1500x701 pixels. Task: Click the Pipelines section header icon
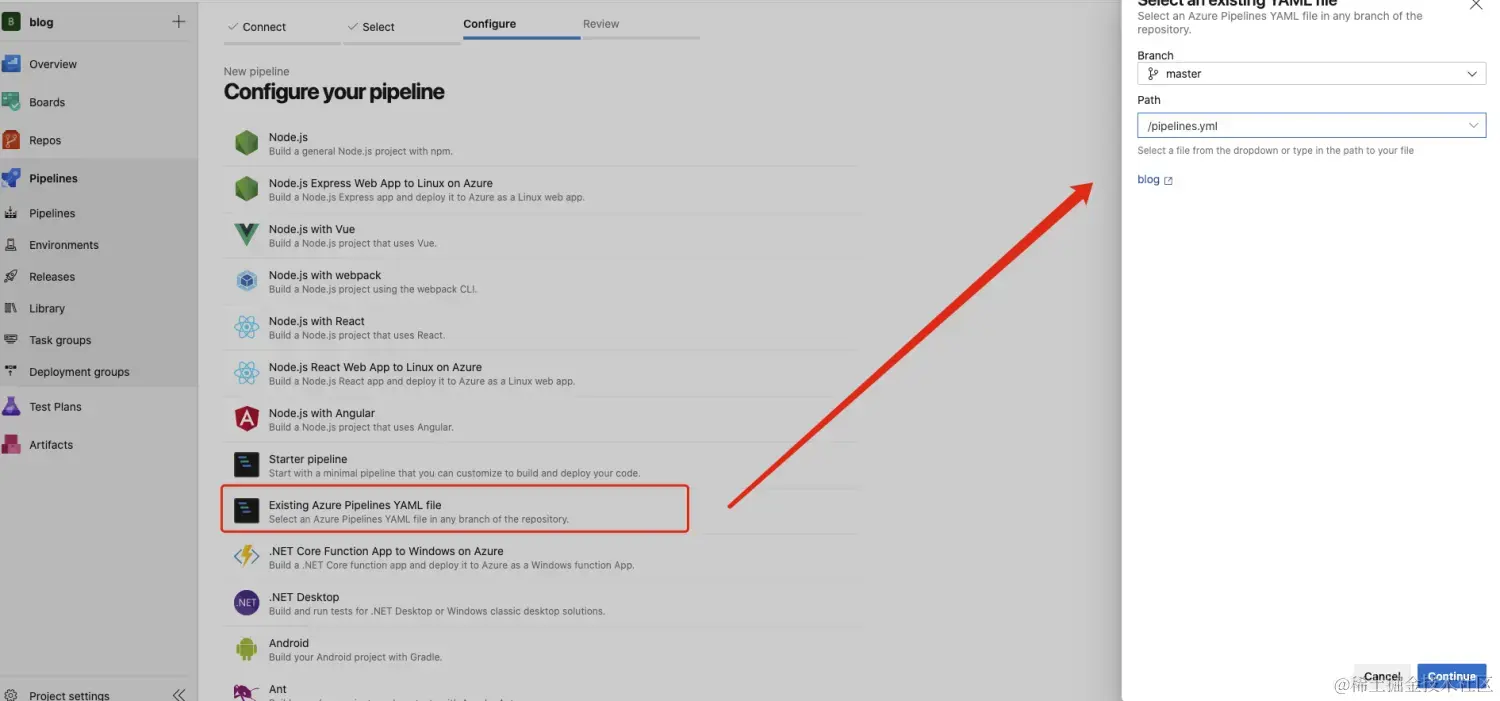(11, 178)
